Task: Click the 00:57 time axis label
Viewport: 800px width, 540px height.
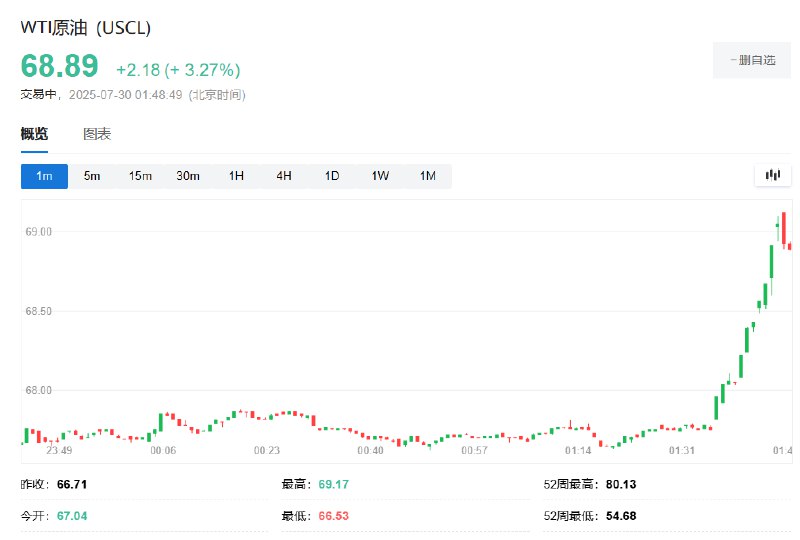Action: tap(474, 450)
